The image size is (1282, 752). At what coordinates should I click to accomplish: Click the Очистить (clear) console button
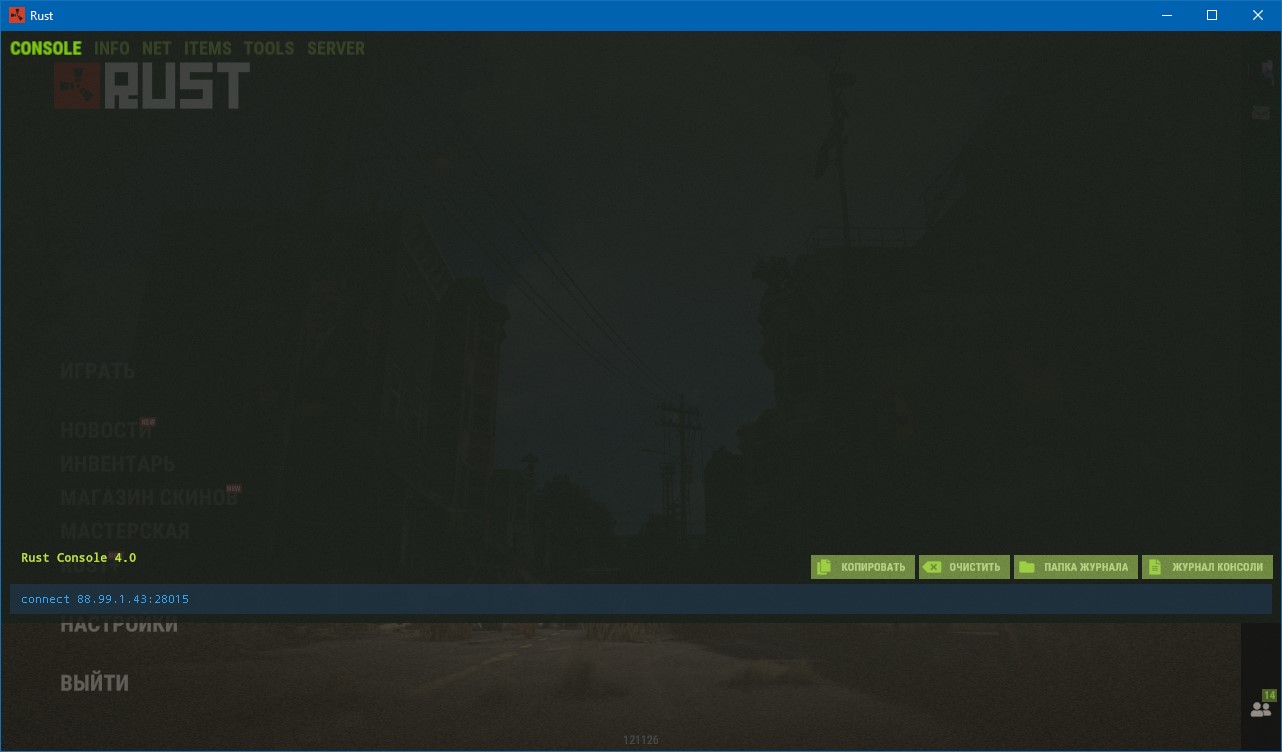(x=964, y=567)
